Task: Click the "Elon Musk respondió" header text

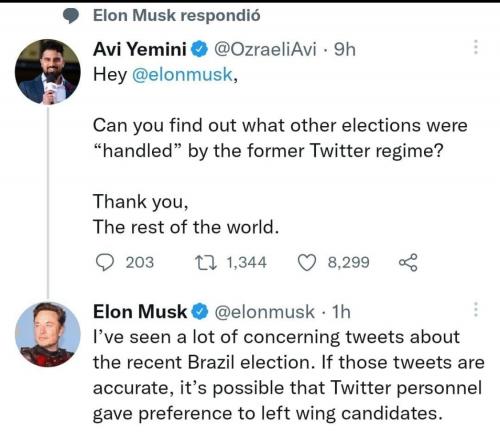Action: pyautogui.click(x=177, y=15)
